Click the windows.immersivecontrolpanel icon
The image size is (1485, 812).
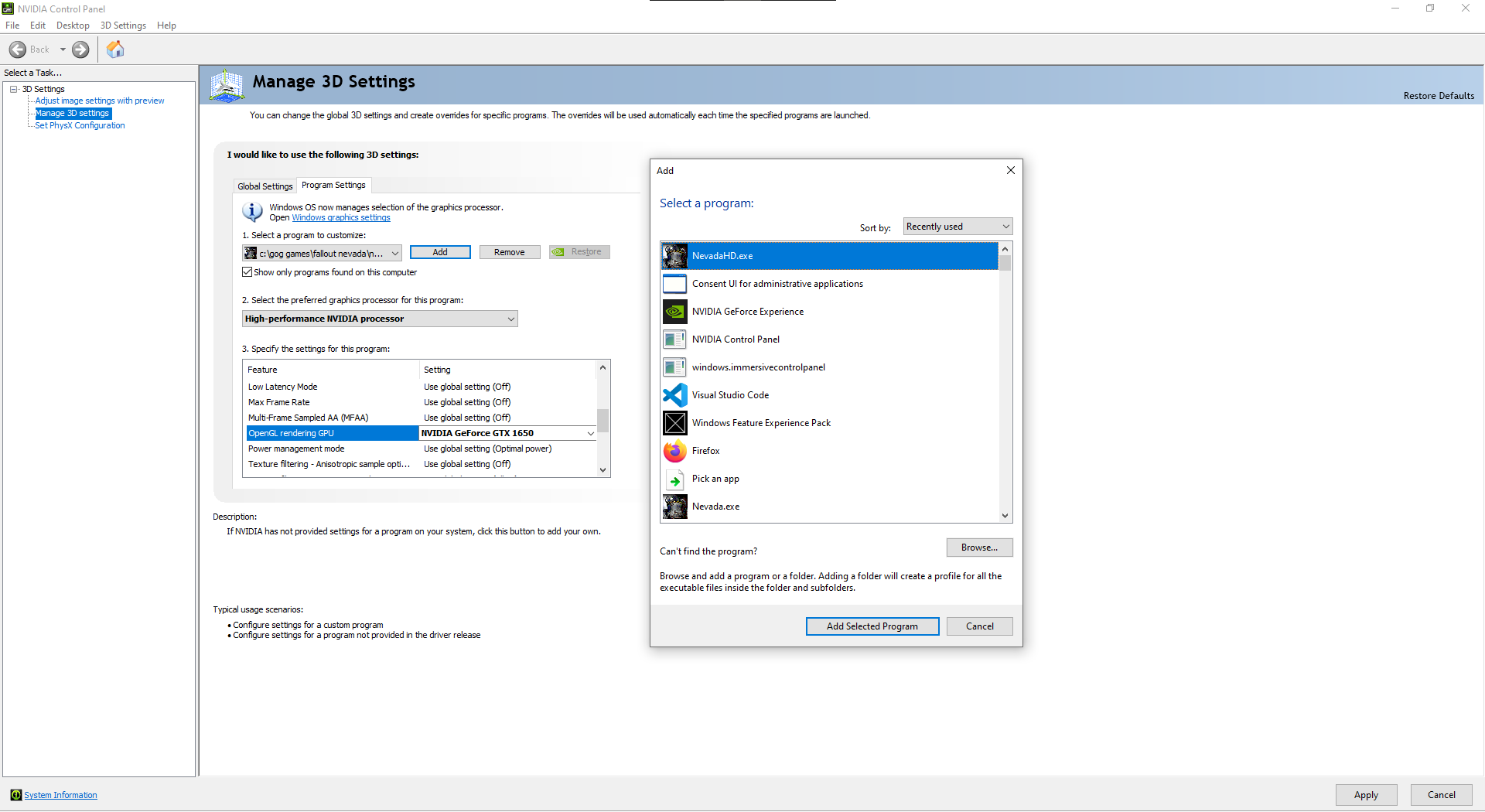pyautogui.click(x=674, y=367)
